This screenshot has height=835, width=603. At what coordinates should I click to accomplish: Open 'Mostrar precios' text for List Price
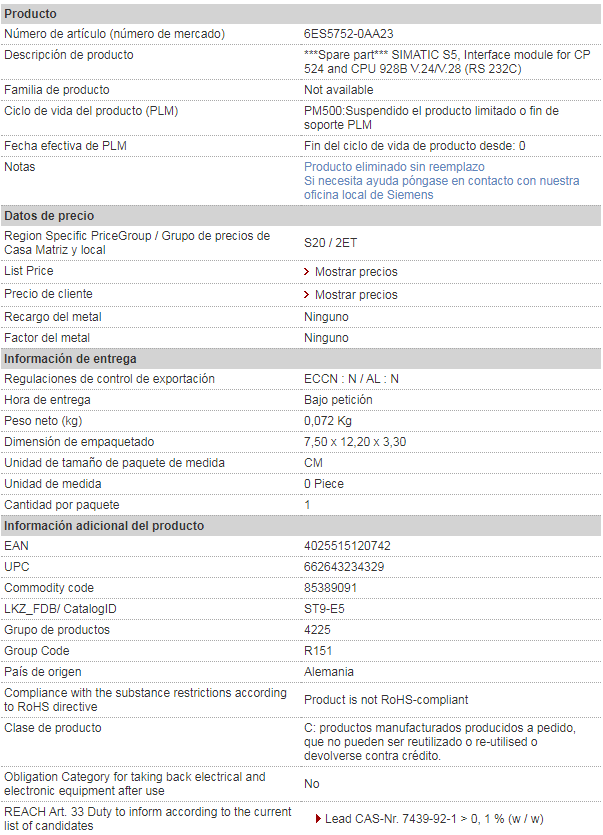point(356,272)
